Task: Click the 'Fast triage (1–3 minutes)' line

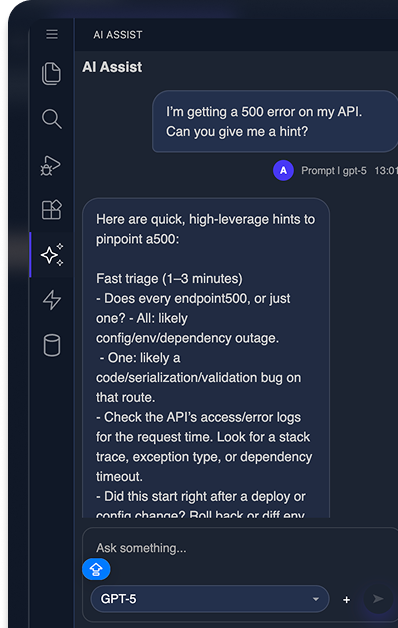Action: (169, 278)
